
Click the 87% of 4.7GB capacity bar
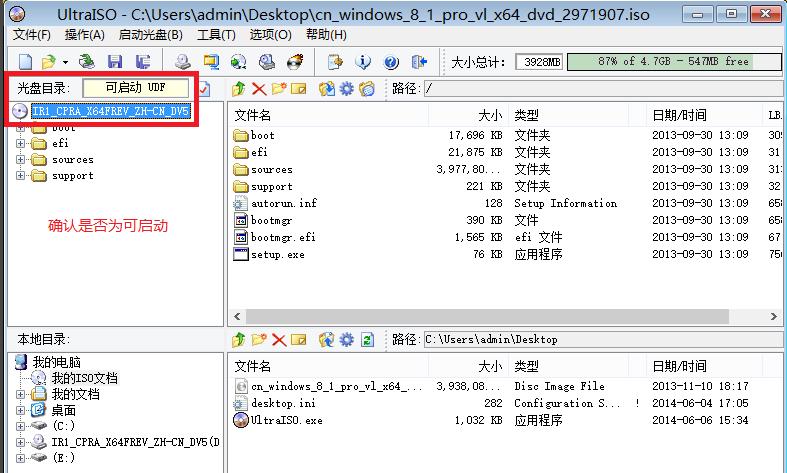pyautogui.click(x=674, y=62)
